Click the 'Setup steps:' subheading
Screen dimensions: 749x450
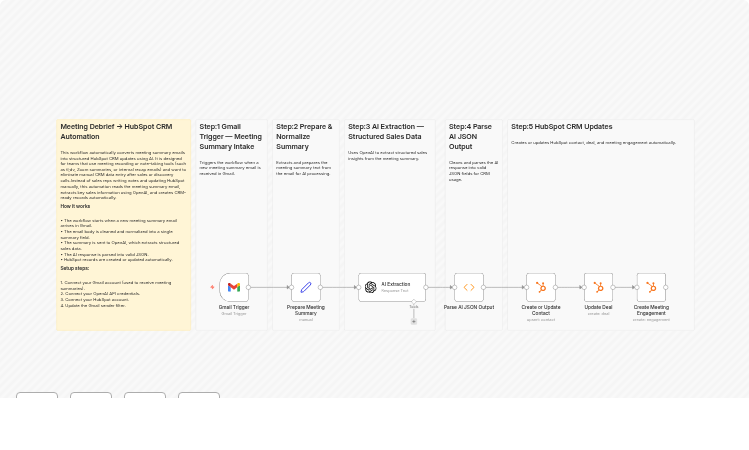coord(75,268)
